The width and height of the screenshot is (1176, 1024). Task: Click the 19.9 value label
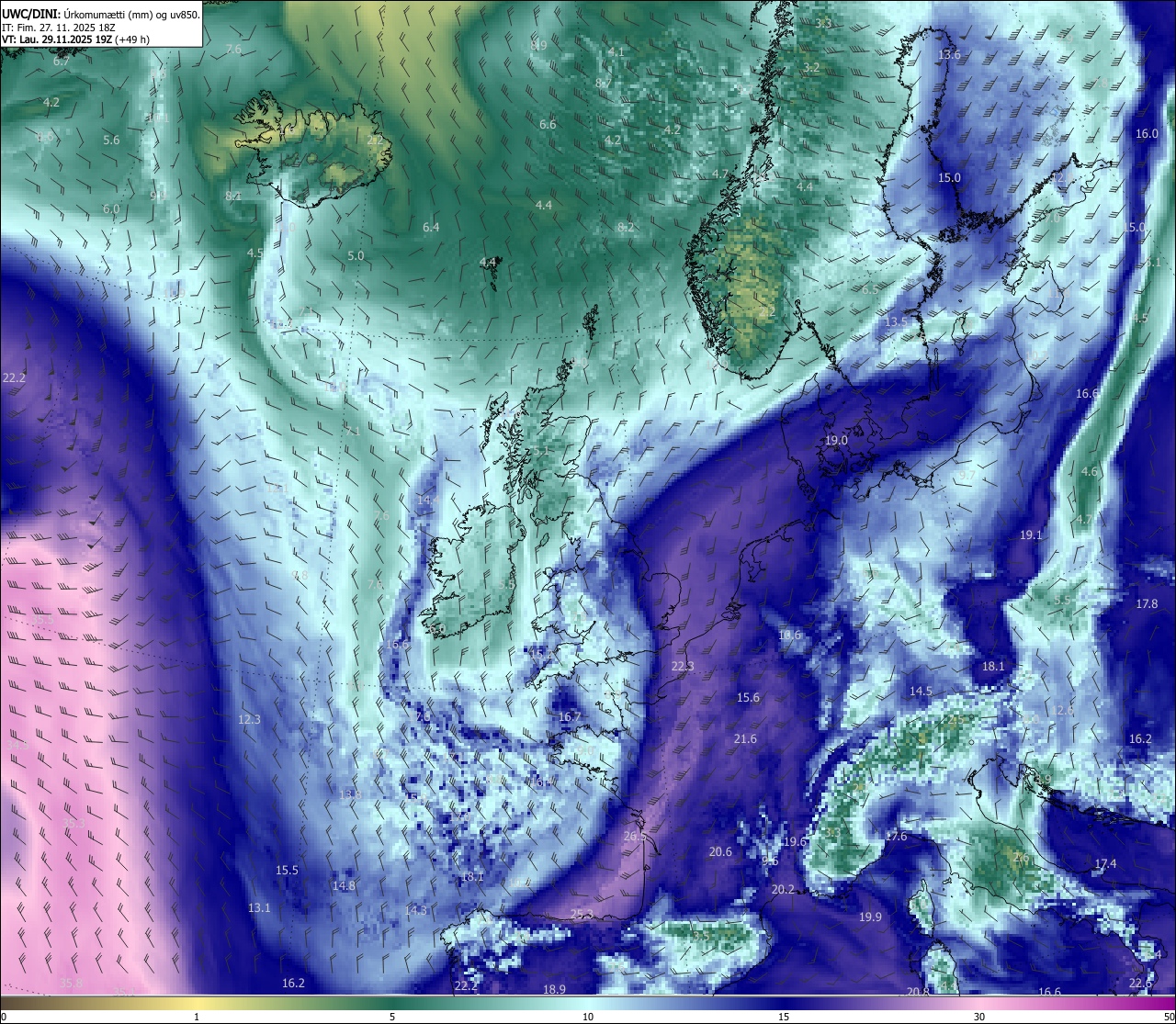click(870, 917)
